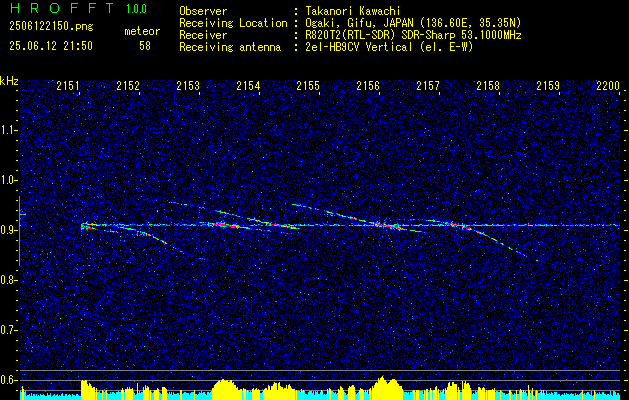Click the 2153 time axis marker

click(188, 86)
